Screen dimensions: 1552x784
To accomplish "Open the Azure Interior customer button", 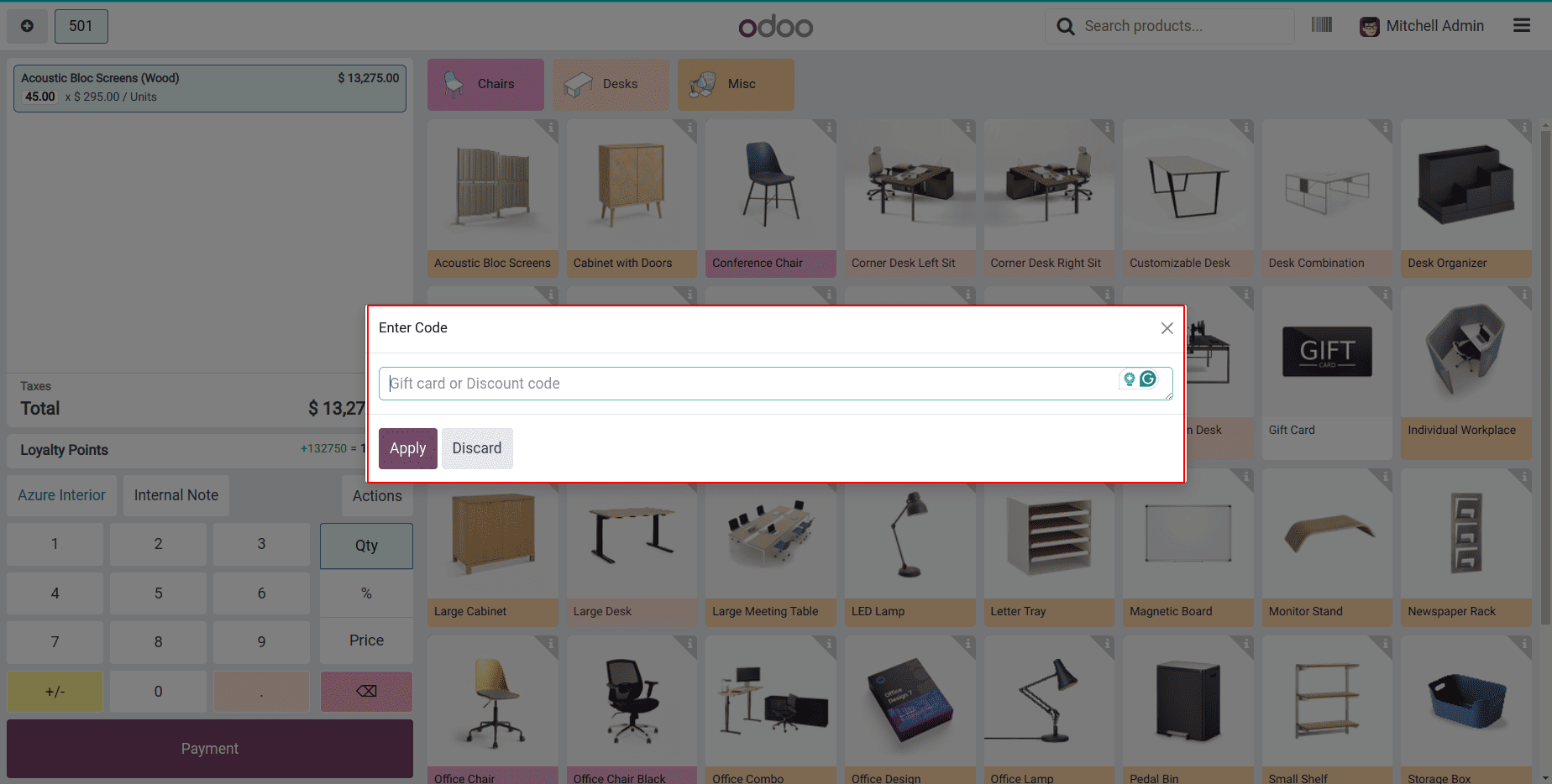I will (x=61, y=495).
